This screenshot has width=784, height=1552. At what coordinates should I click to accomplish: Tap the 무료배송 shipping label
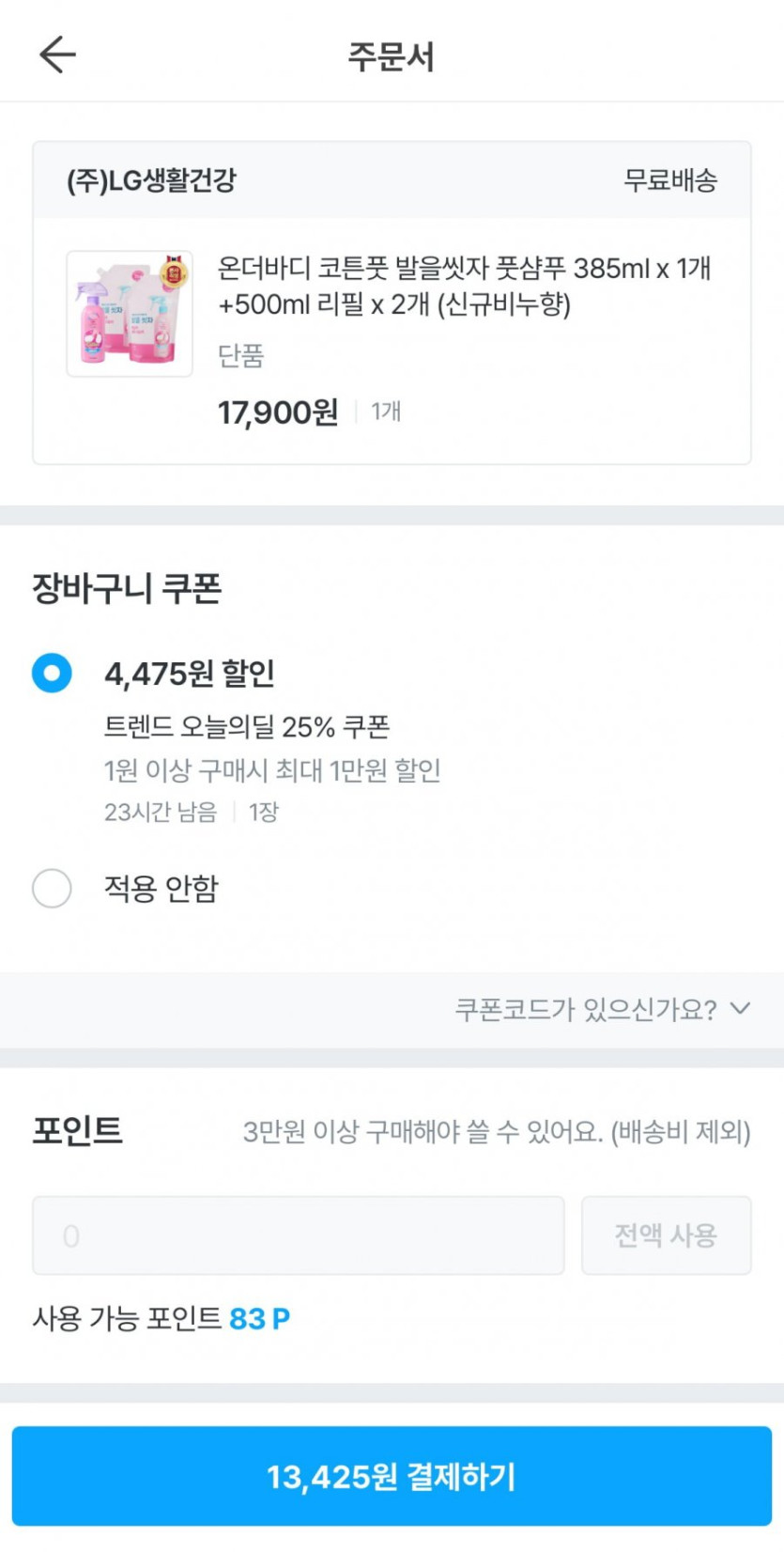pos(670,180)
